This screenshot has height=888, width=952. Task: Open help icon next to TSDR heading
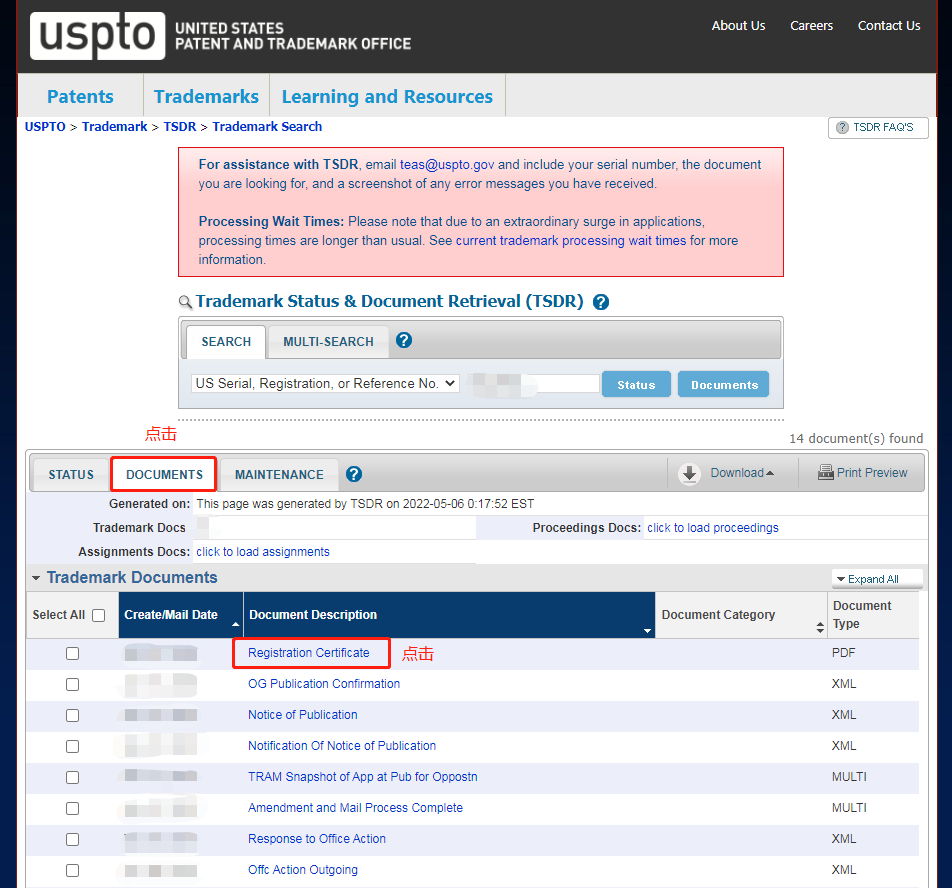(600, 302)
